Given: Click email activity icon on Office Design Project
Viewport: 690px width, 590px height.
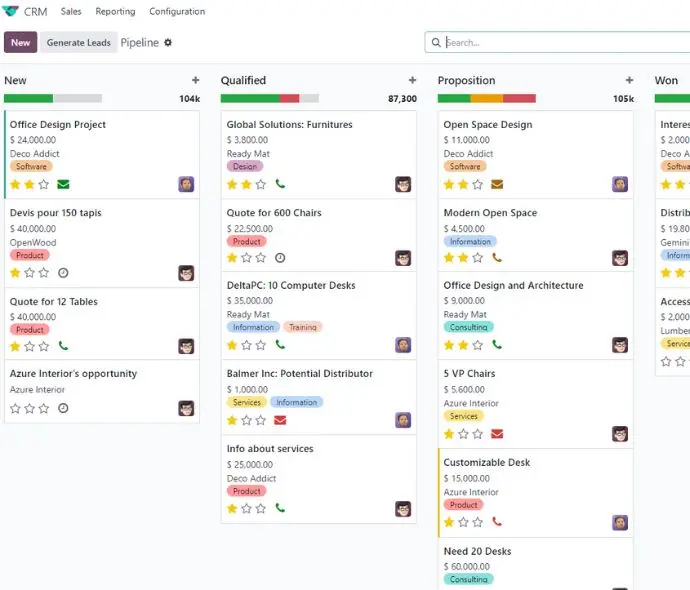Looking at the screenshot, I should [63, 184].
